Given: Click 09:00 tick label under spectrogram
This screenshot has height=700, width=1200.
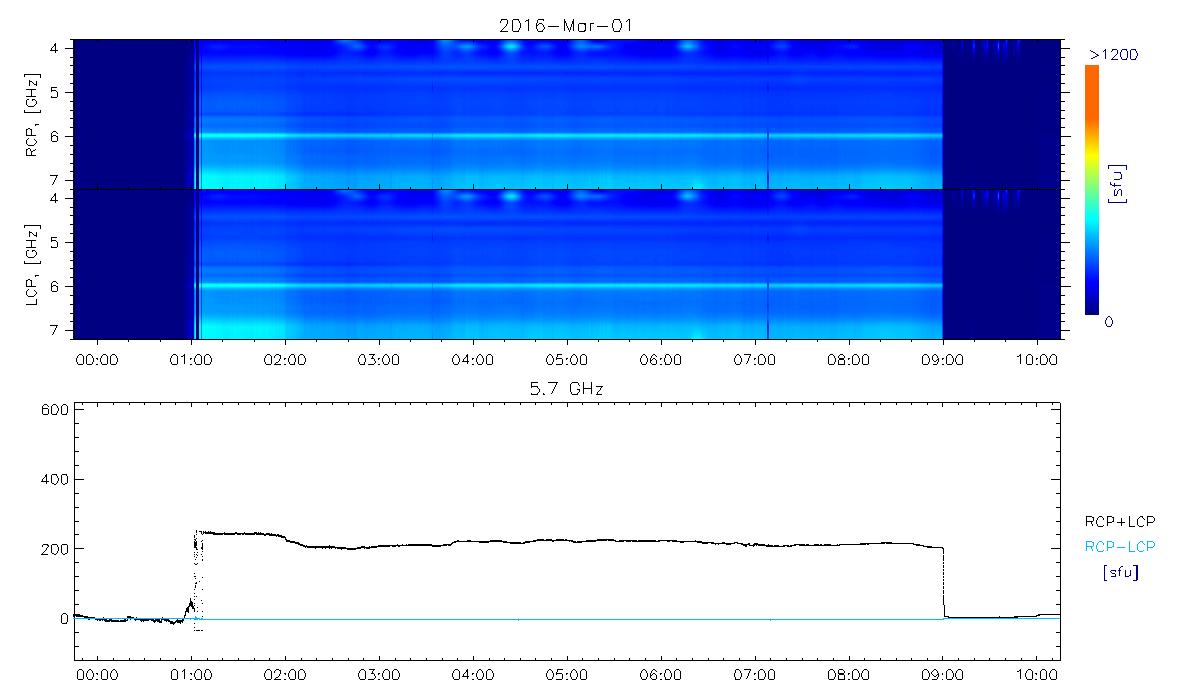Looking at the screenshot, I should pyautogui.click(x=942, y=358).
